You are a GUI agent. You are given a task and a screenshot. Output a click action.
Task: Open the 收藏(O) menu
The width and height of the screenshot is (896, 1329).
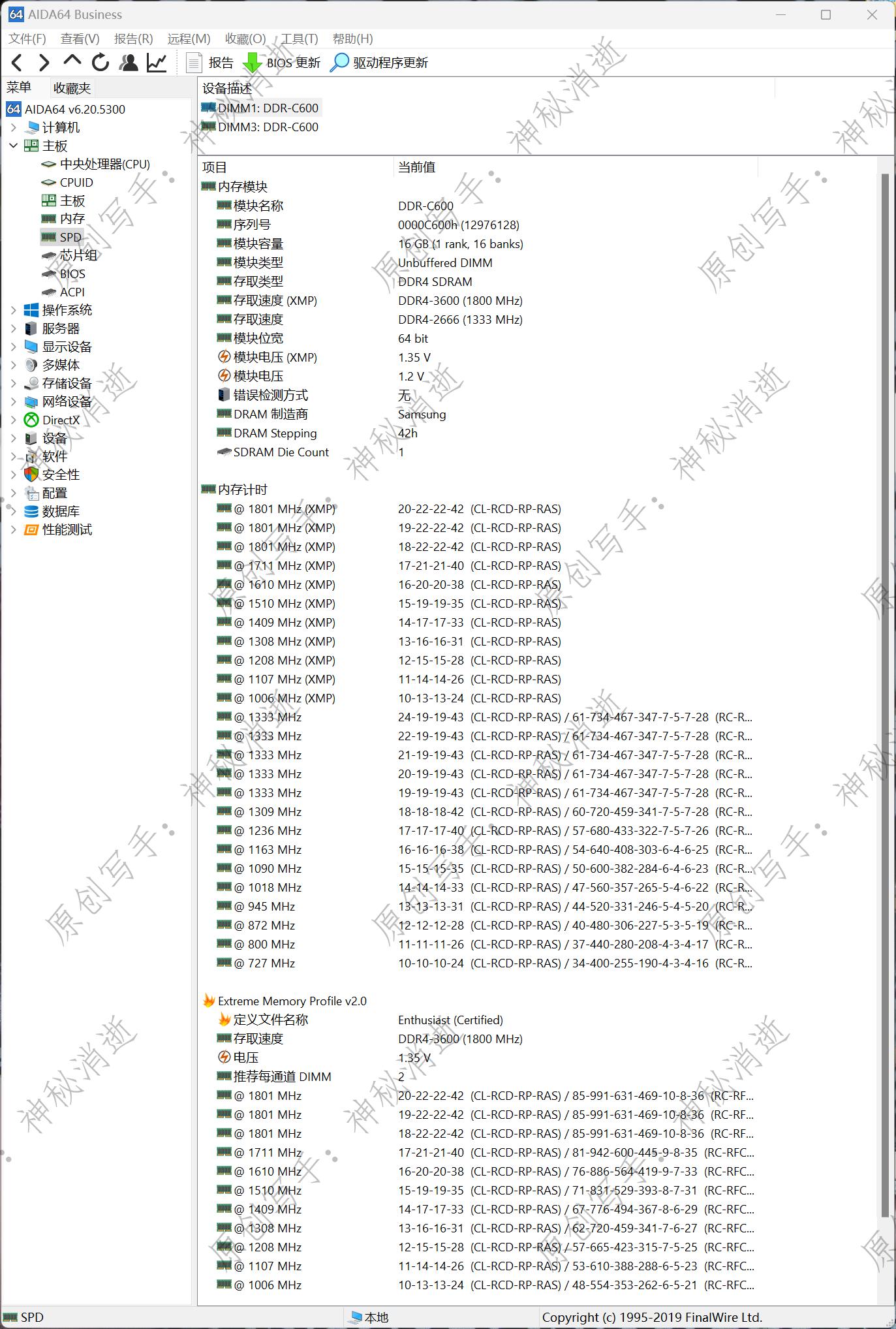[245, 39]
